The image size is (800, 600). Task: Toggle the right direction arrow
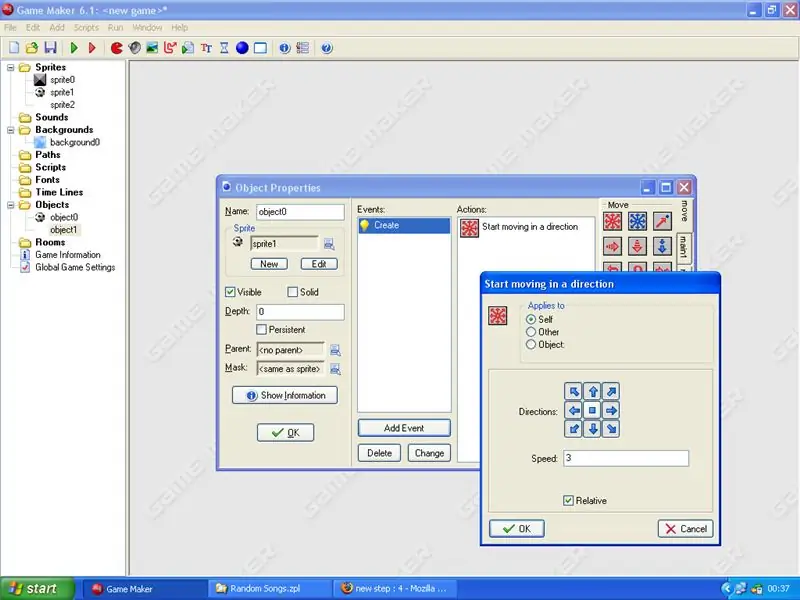(611, 410)
